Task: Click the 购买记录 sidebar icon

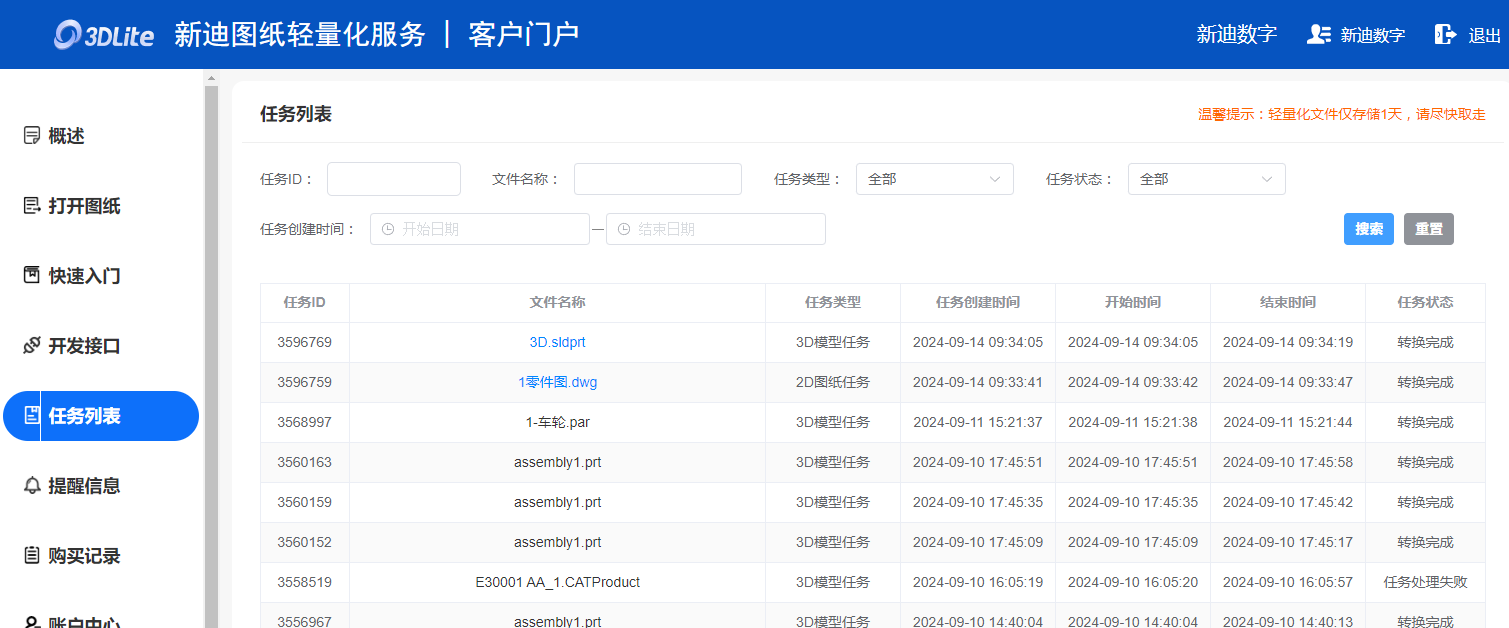Action: pyautogui.click(x=32, y=556)
